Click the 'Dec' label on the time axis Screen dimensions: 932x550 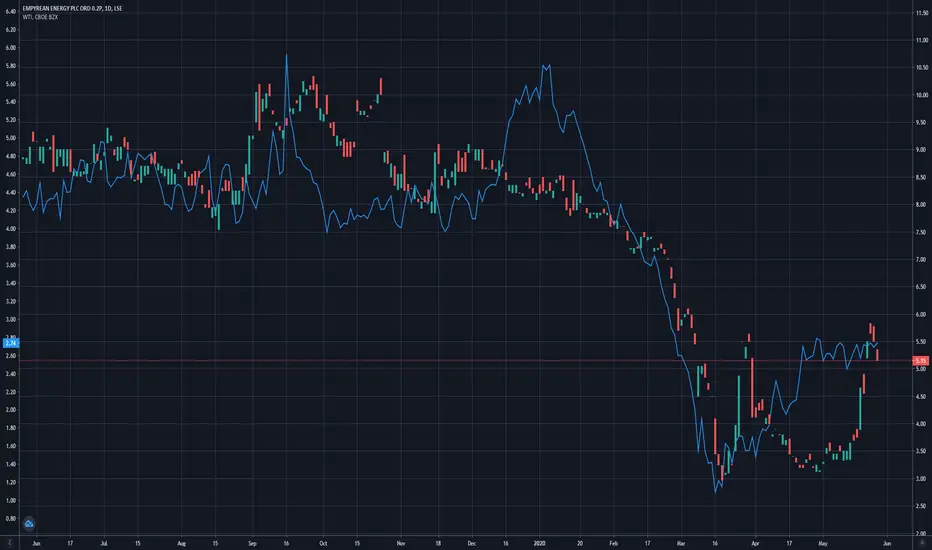[x=472, y=543]
